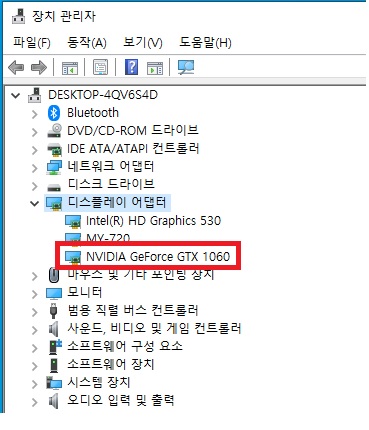Expand 사운드, 비디오 및 게임 컨트롤러
This screenshot has width=369, height=430.
(35, 330)
